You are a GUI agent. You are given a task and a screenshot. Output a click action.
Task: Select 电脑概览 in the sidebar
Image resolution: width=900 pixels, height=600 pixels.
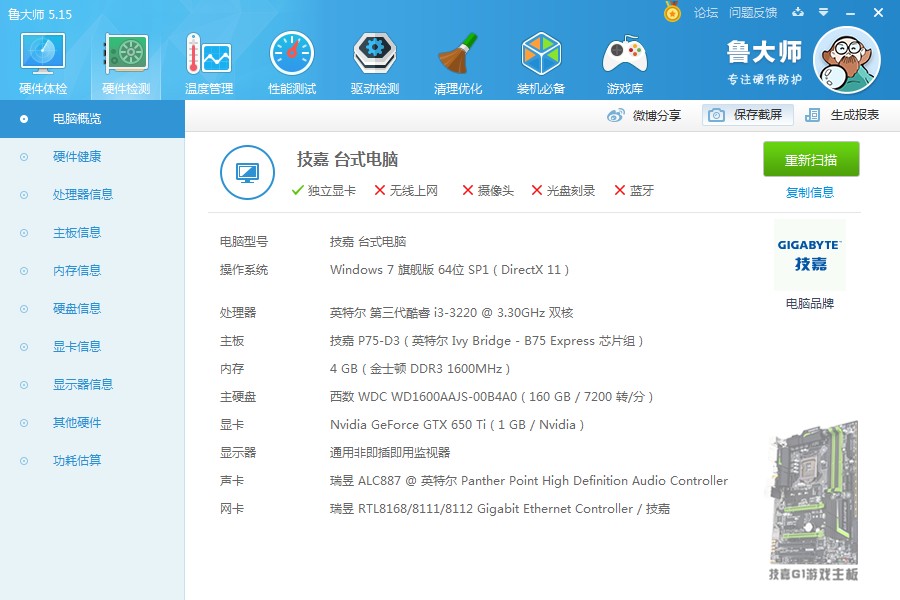click(x=92, y=119)
